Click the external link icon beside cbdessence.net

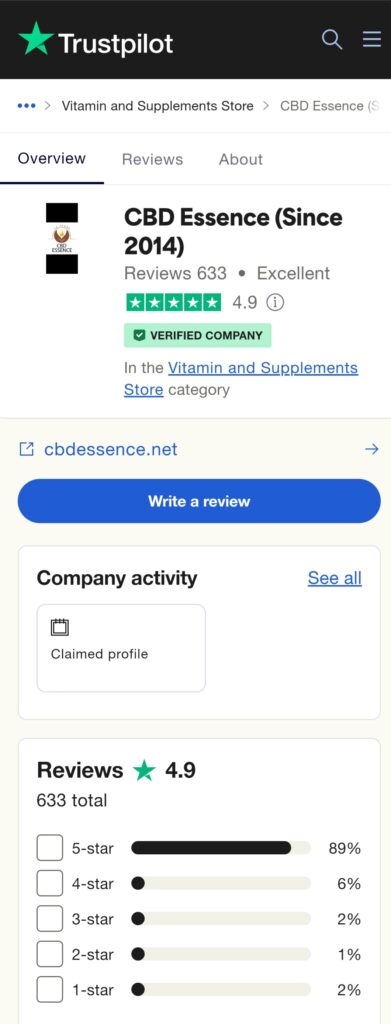26,449
